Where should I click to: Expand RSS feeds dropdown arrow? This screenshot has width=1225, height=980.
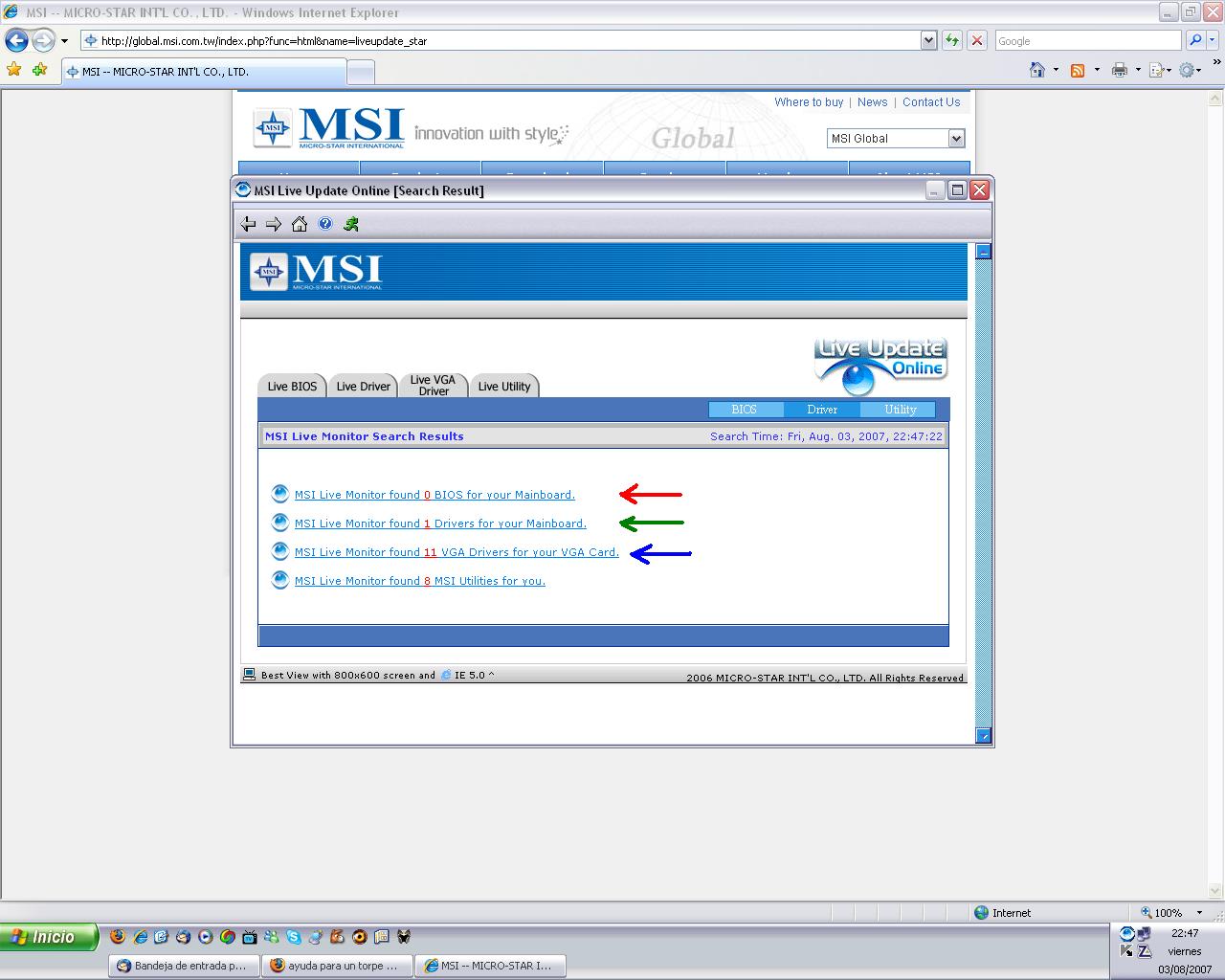coord(1097,70)
